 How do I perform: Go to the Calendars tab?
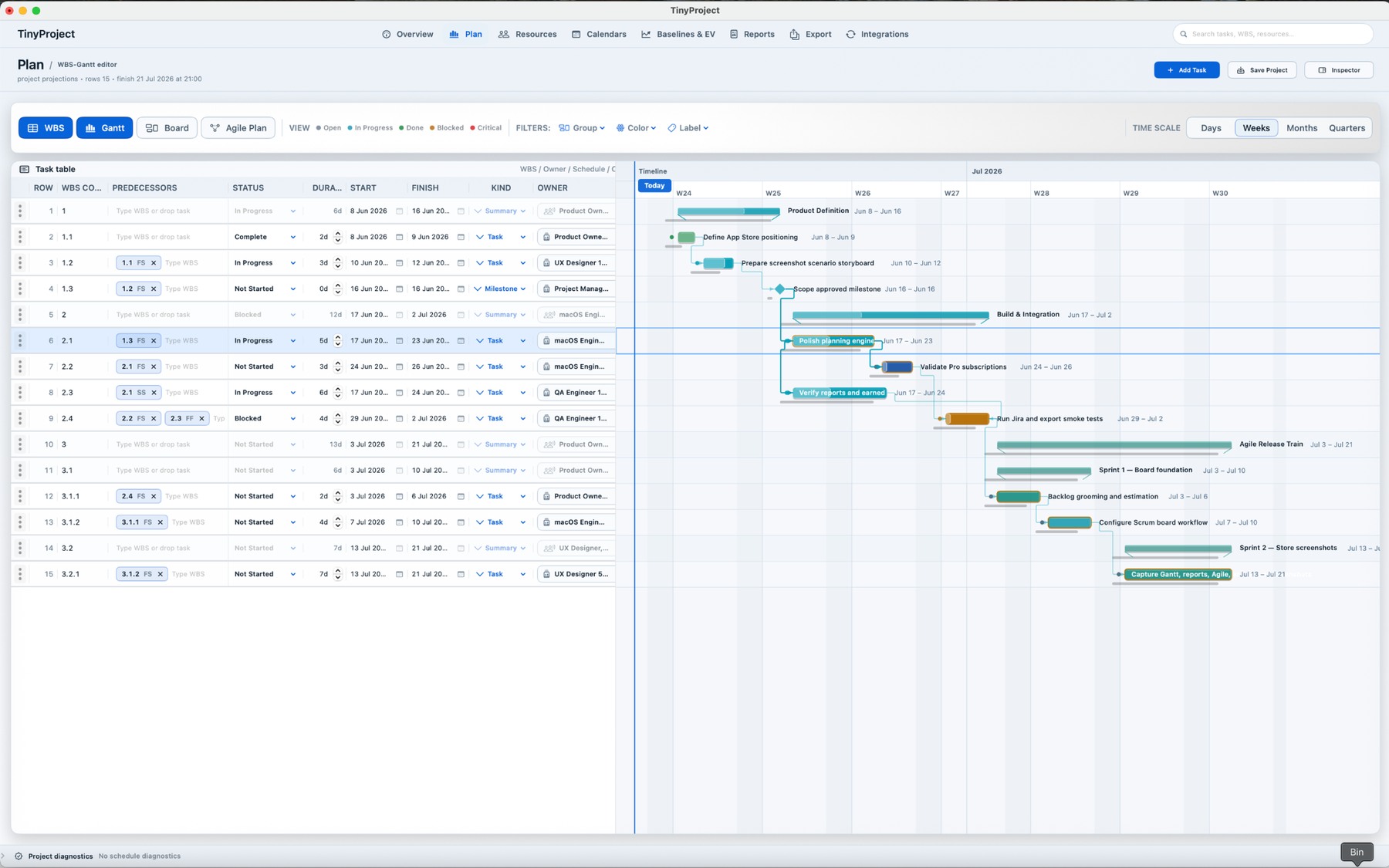click(599, 34)
